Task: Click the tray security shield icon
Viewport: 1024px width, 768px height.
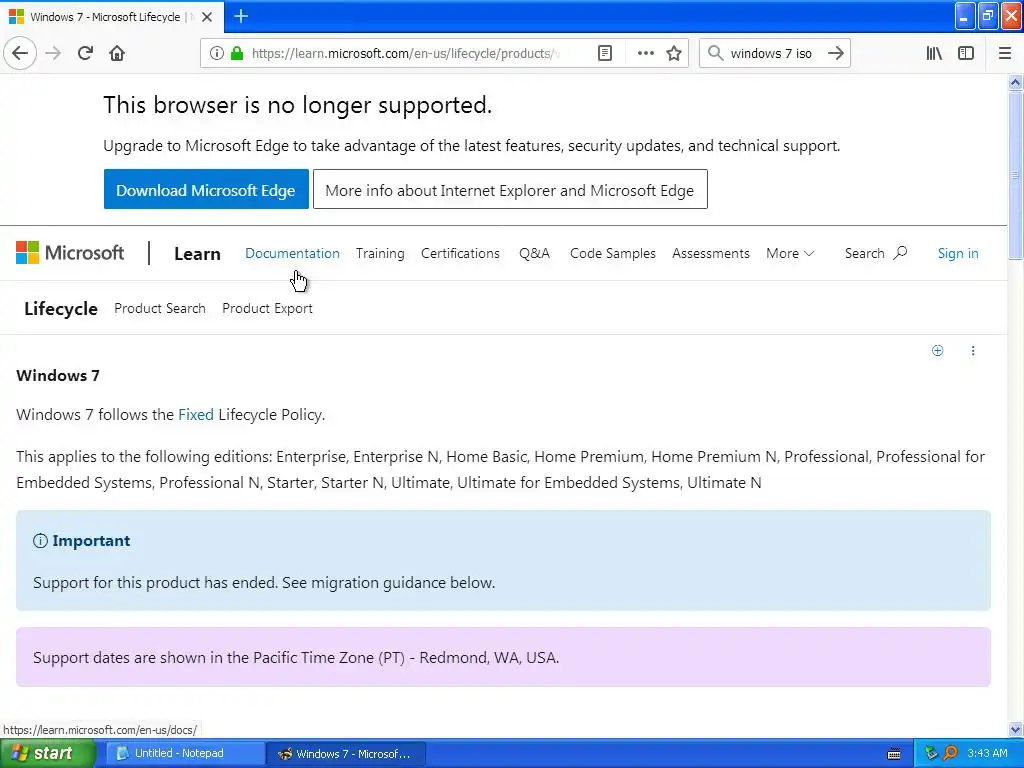Action: coord(931,753)
